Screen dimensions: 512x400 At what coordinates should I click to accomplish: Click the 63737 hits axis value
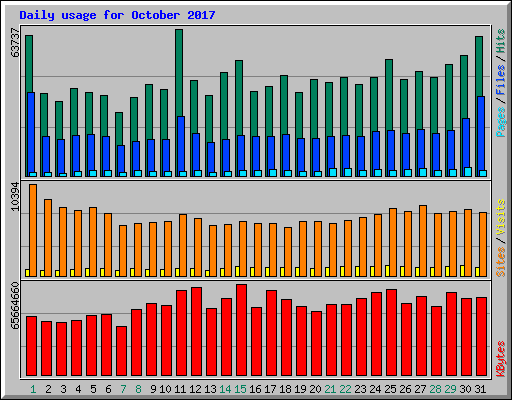15,43
